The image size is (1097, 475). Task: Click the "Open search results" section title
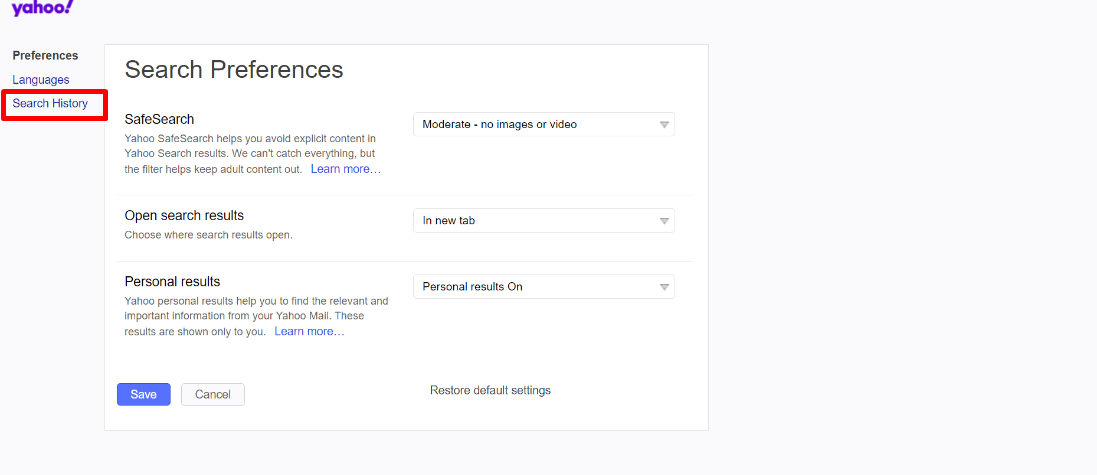pyautogui.click(x=184, y=215)
